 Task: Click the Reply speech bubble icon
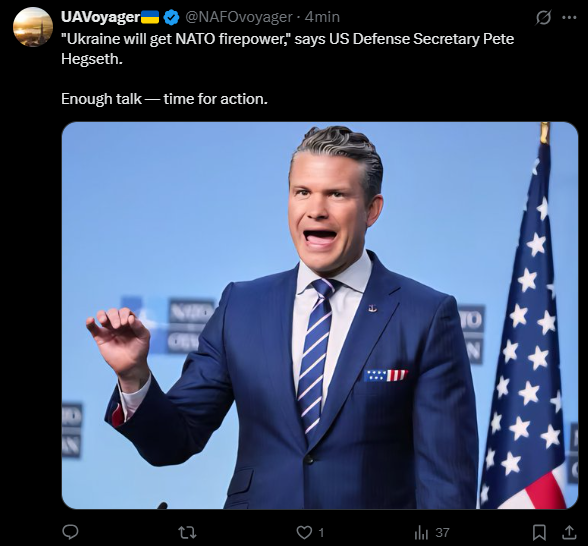coord(70,532)
